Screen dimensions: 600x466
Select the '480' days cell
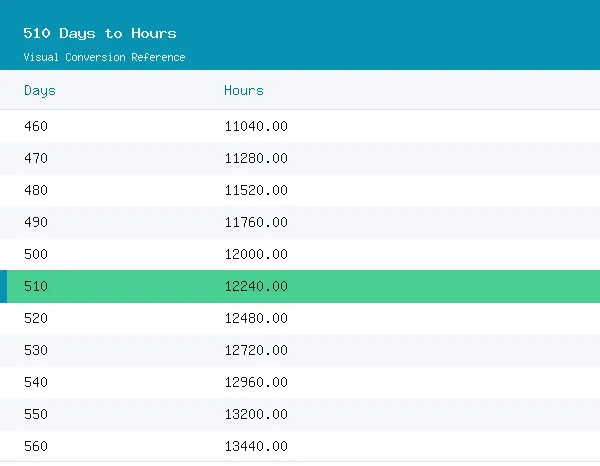36,190
